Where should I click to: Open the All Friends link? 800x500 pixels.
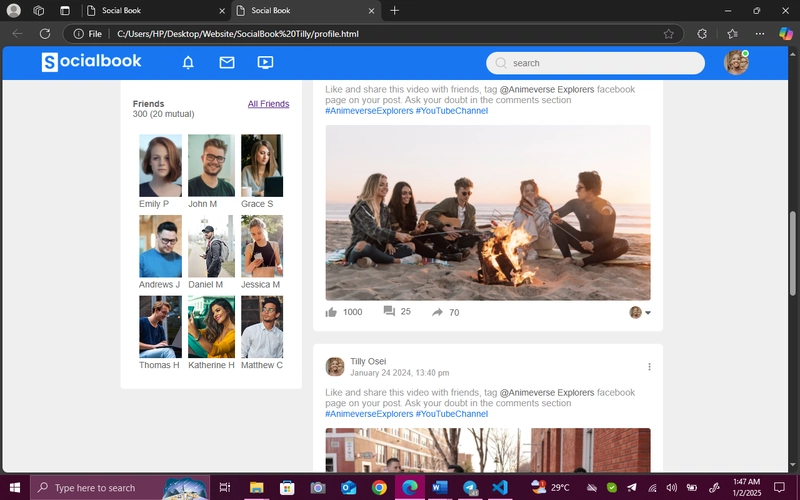coord(268,104)
